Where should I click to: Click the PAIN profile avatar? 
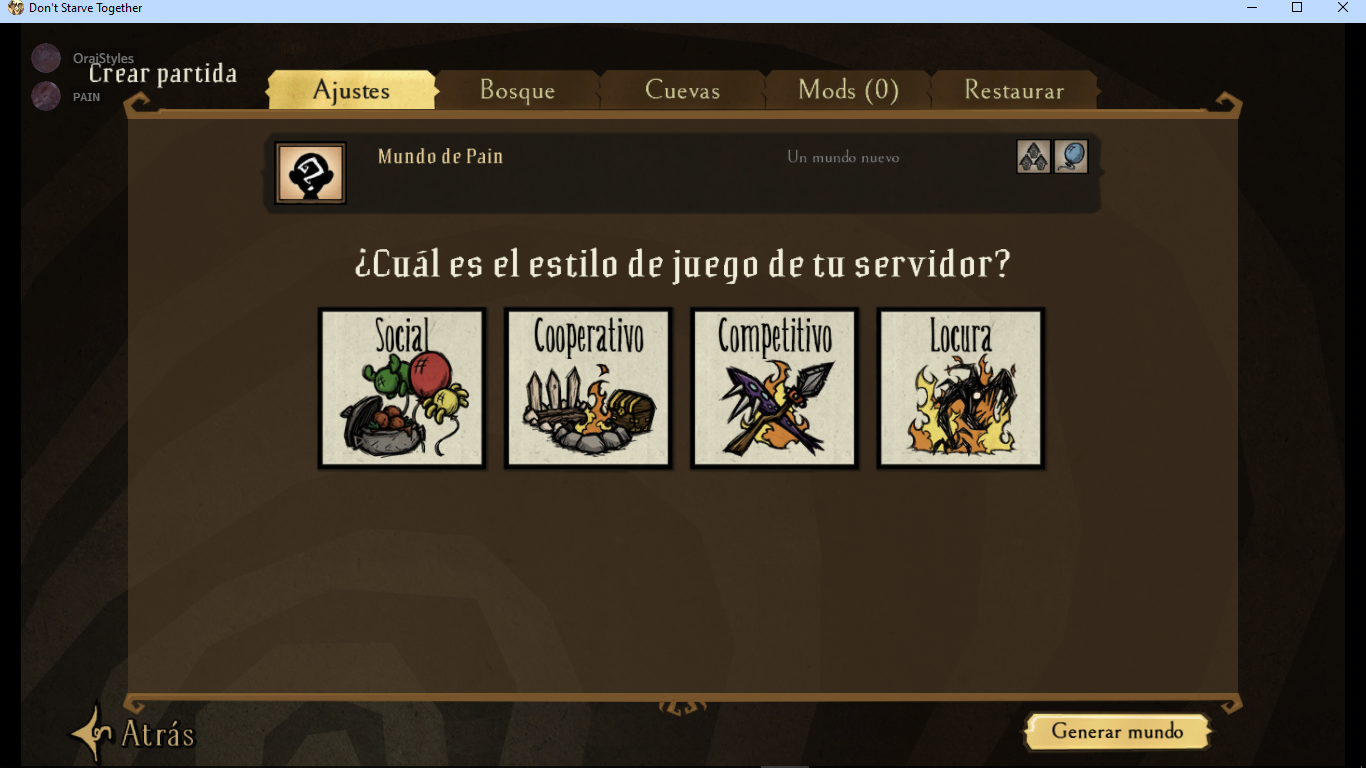click(x=46, y=96)
